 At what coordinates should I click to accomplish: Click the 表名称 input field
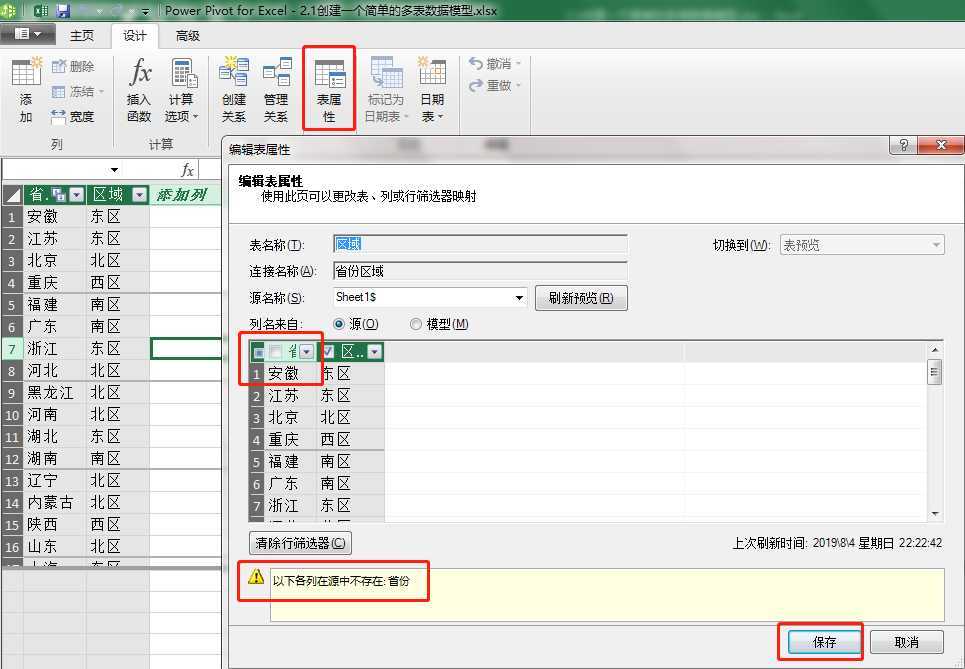tap(480, 244)
